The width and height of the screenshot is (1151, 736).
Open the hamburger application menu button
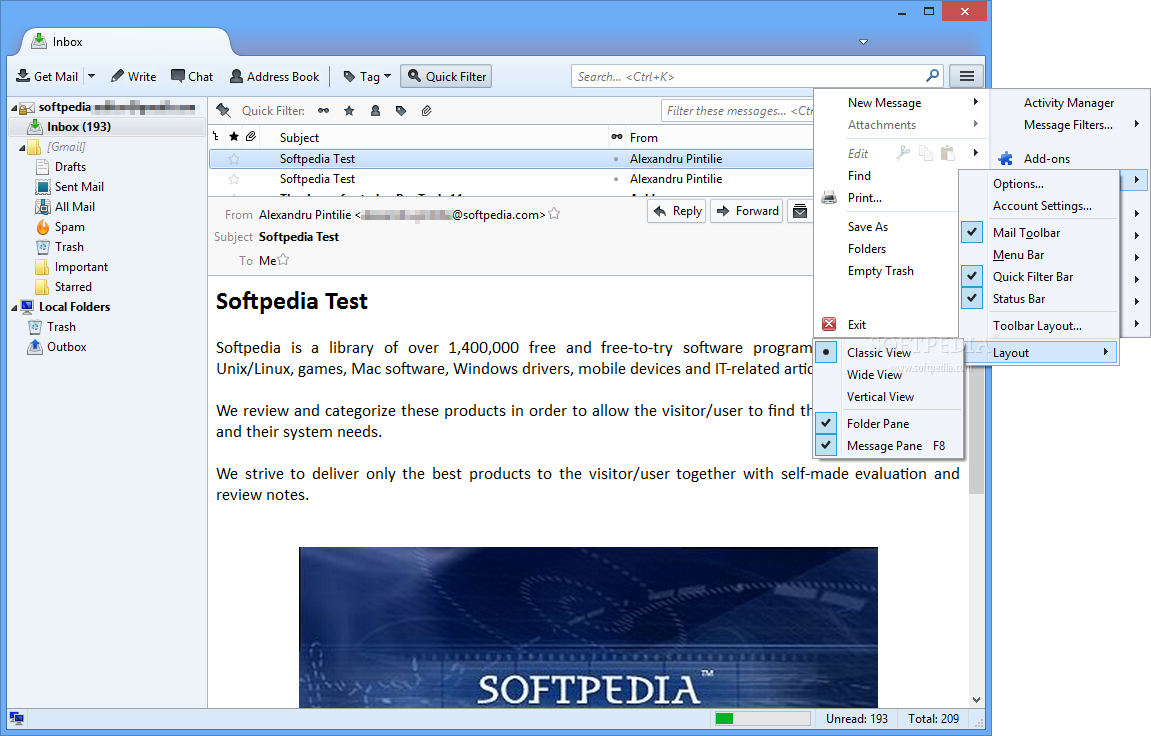(966, 76)
